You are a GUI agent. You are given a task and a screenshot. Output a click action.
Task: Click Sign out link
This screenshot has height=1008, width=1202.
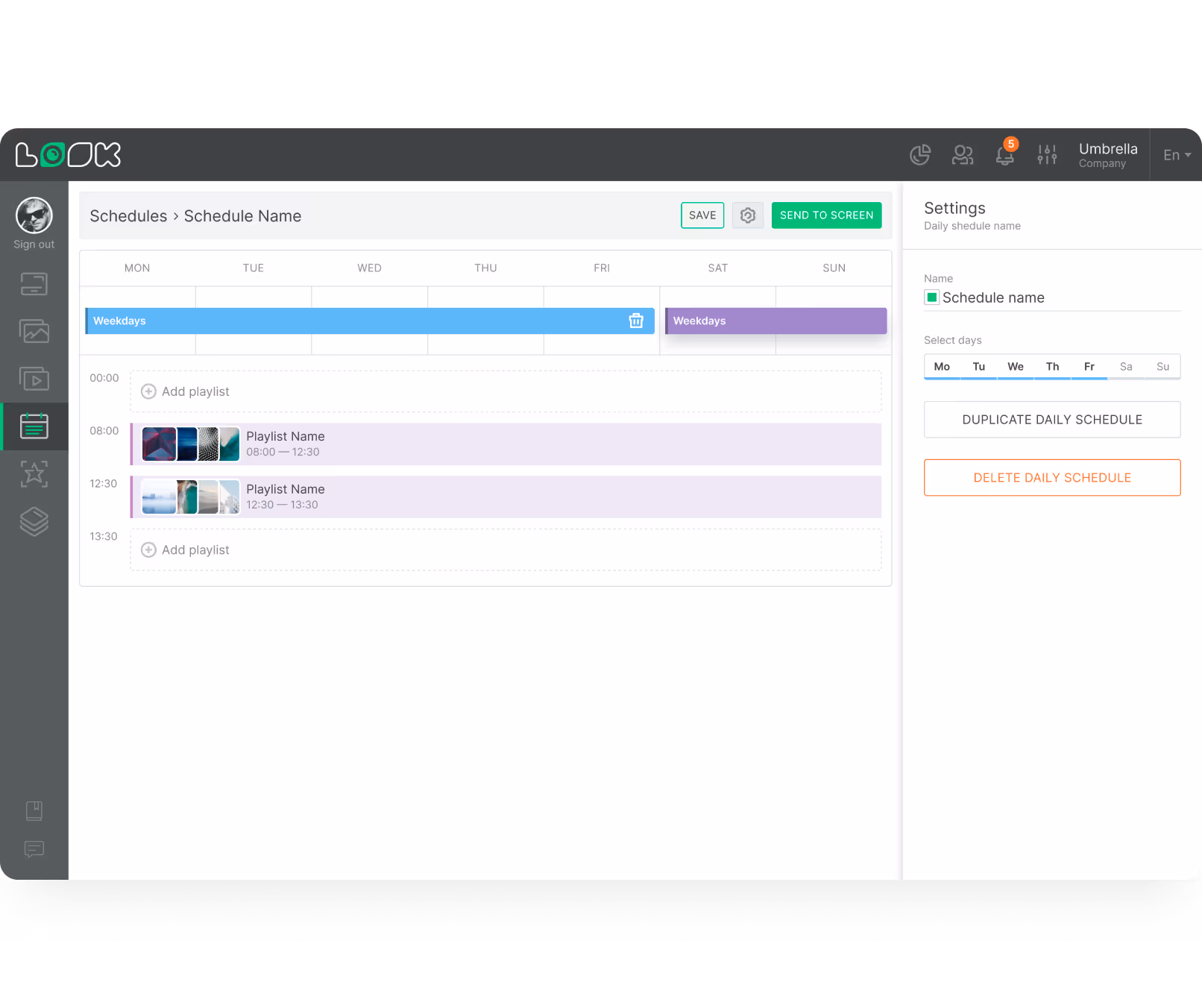[34, 245]
